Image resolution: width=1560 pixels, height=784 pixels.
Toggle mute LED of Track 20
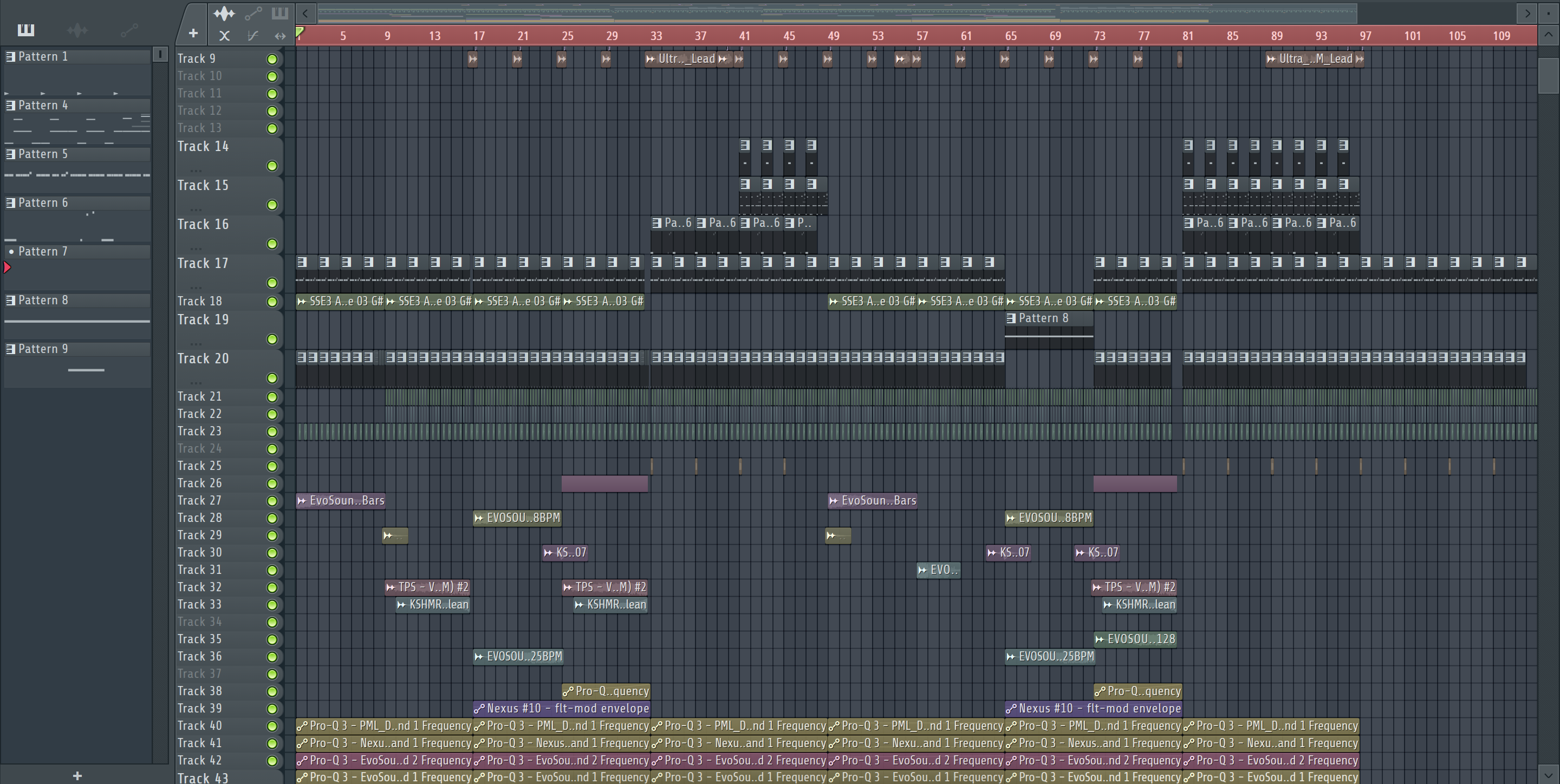pyautogui.click(x=272, y=378)
